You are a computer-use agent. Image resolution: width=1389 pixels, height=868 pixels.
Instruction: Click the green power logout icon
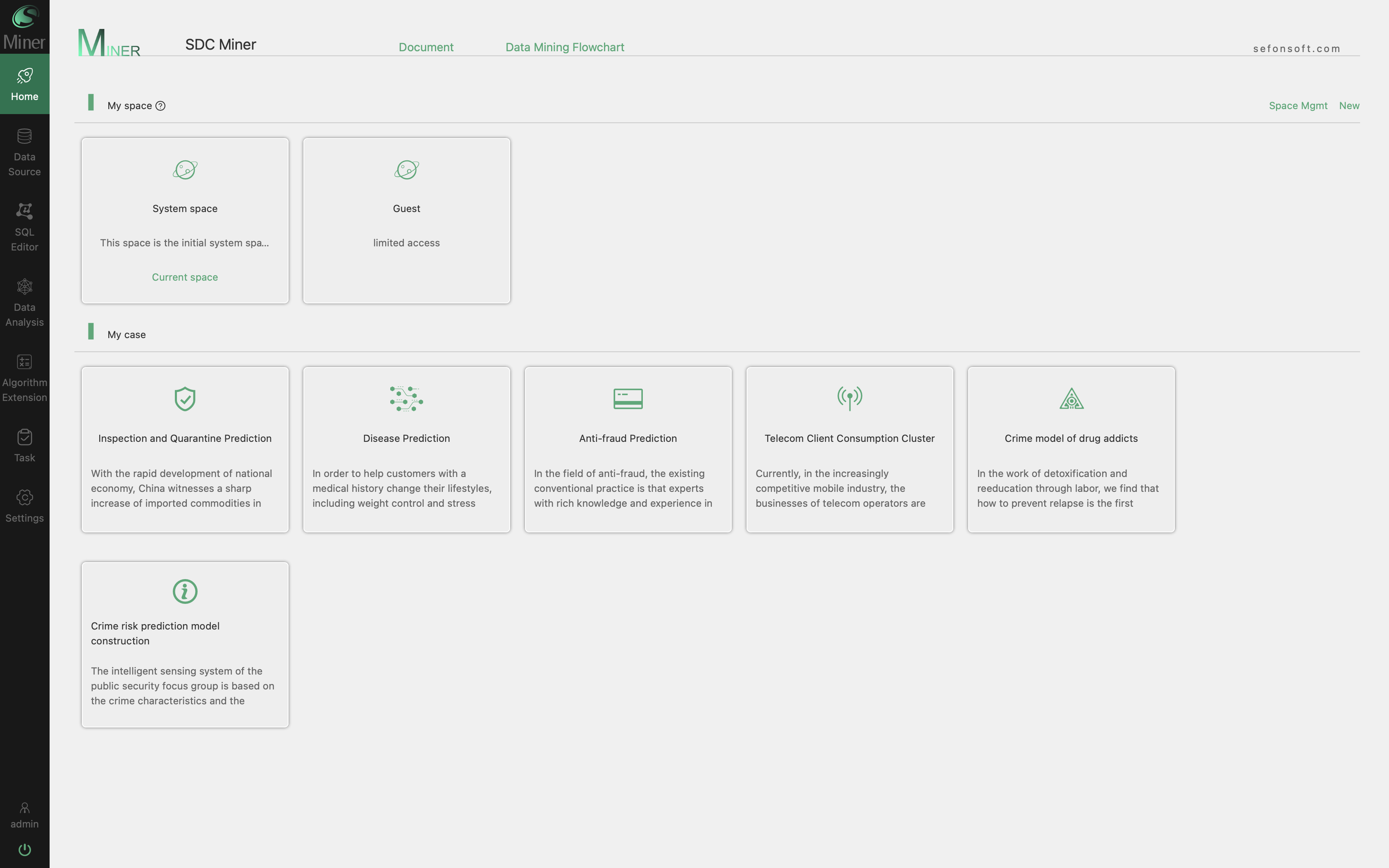point(24,849)
